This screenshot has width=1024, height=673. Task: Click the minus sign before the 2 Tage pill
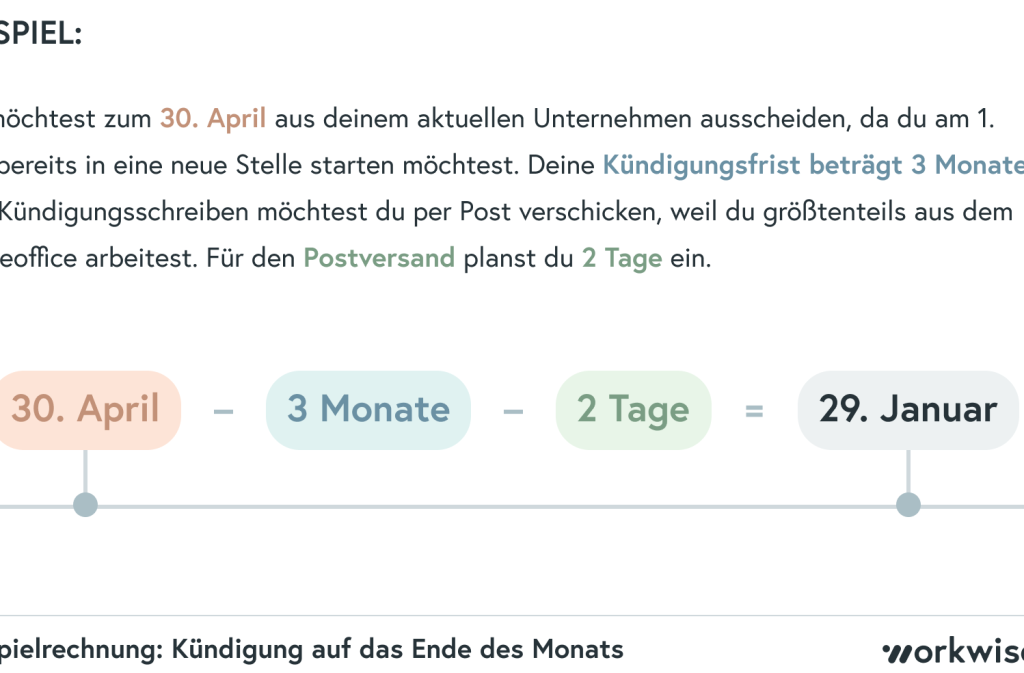pos(513,410)
